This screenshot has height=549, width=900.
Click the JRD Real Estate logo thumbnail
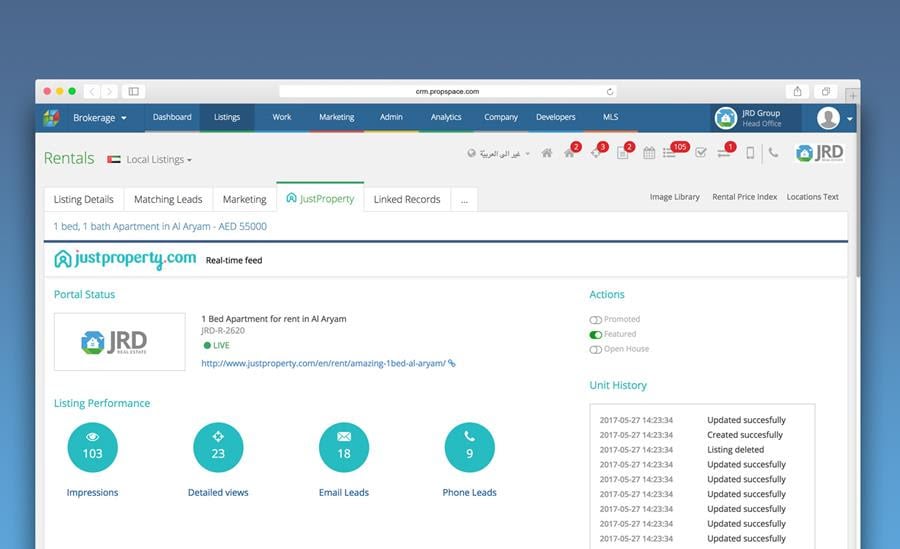[x=119, y=342]
